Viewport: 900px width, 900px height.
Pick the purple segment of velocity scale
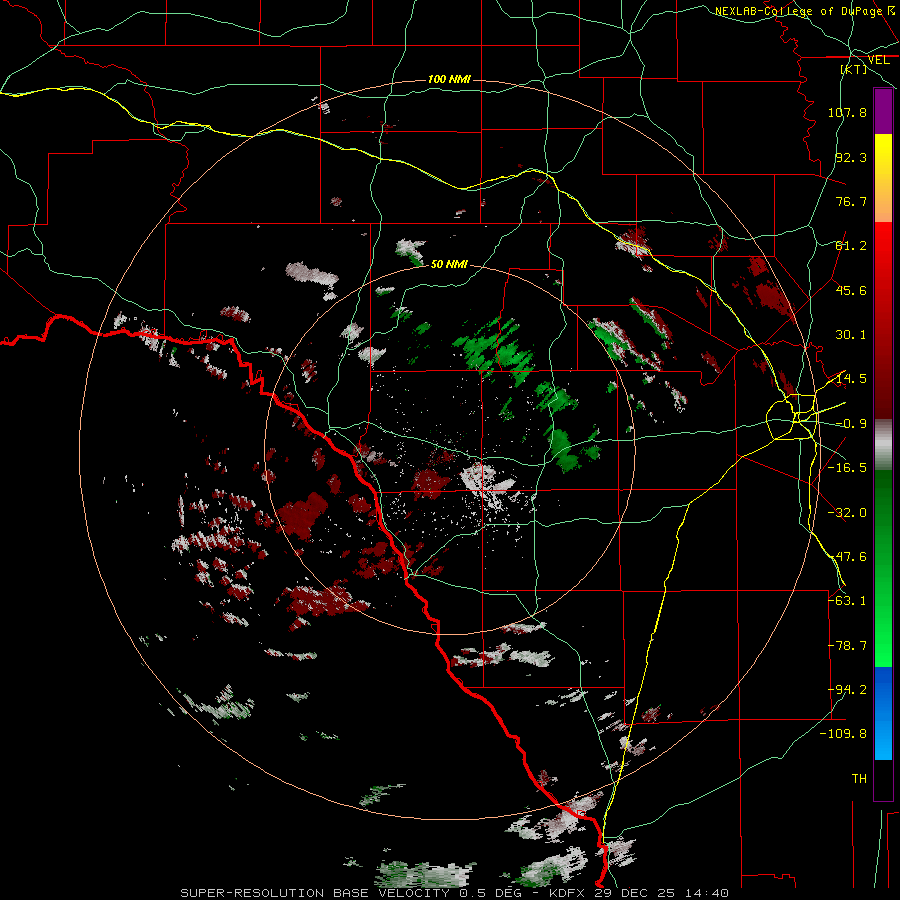coord(883,112)
